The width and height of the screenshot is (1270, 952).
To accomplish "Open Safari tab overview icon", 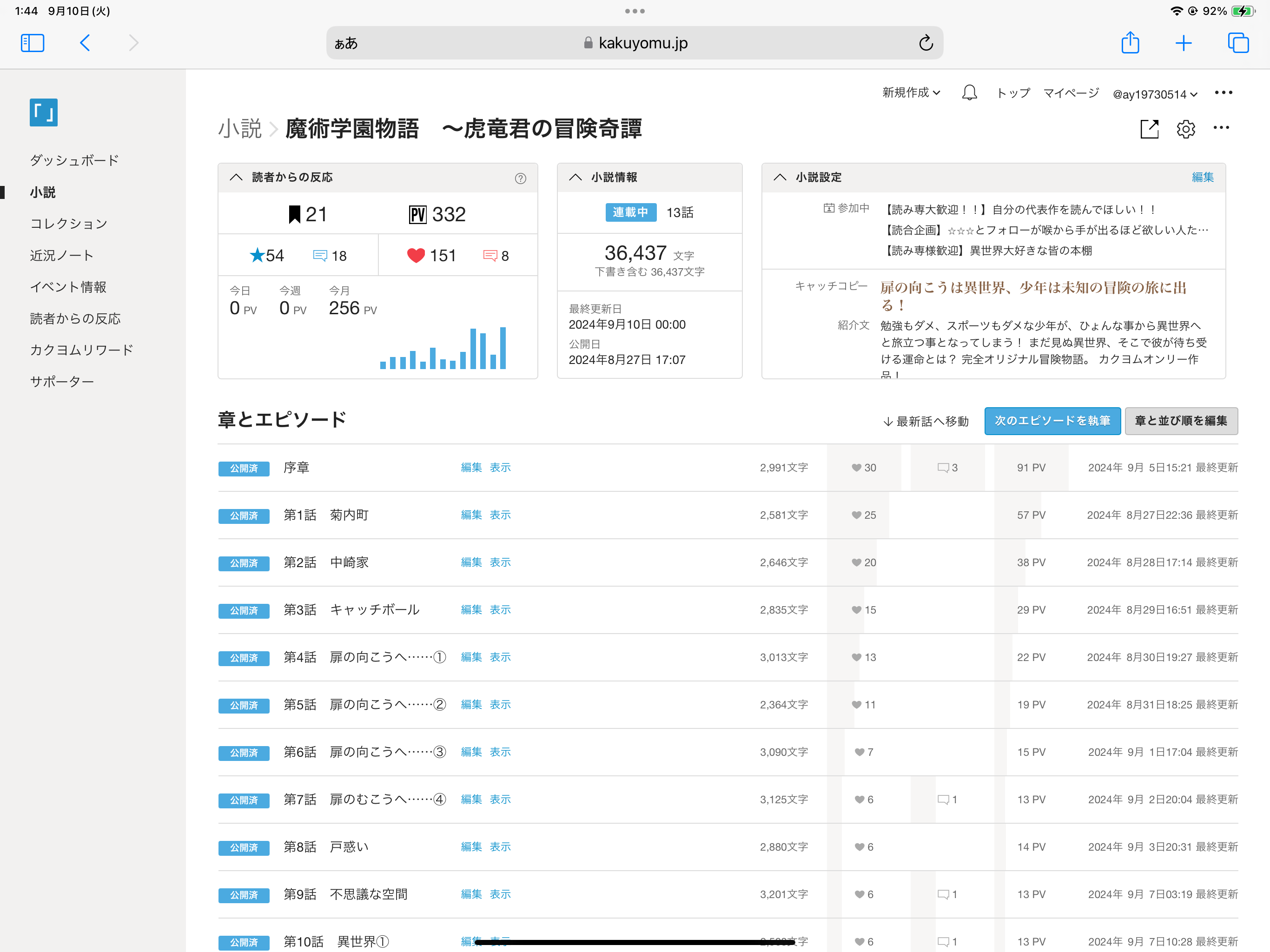I will coord(1238,43).
